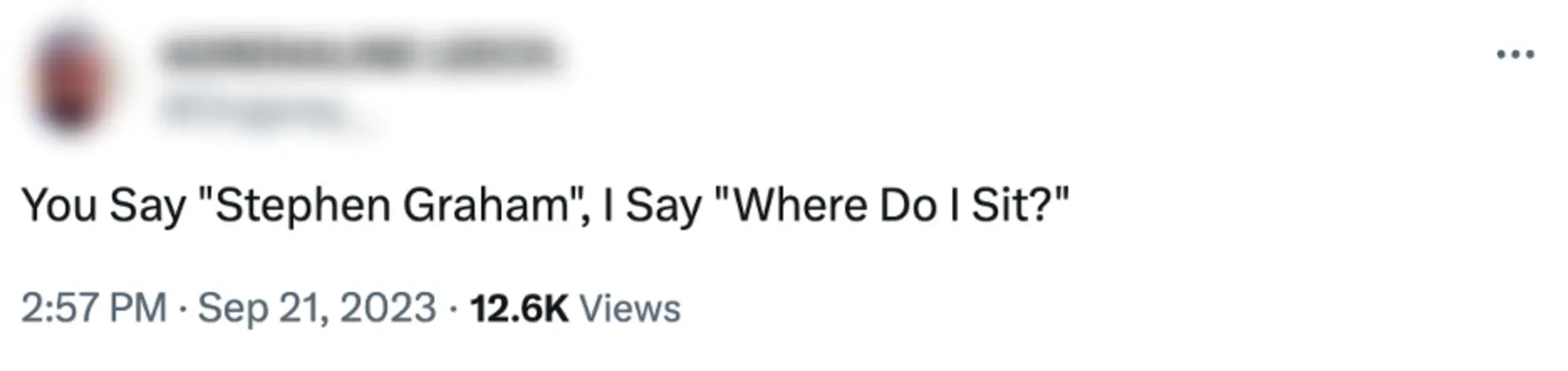The image size is (1568, 371).
Task: Select the "Views" label
Action: pyautogui.click(x=630, y=308)
